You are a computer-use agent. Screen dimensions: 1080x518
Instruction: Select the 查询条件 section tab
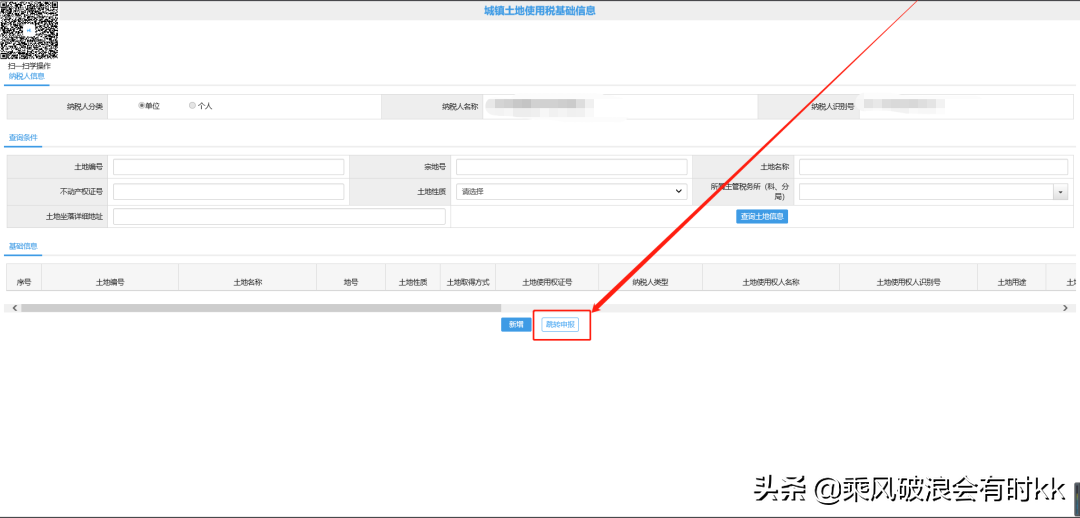[x=23, y=137]
